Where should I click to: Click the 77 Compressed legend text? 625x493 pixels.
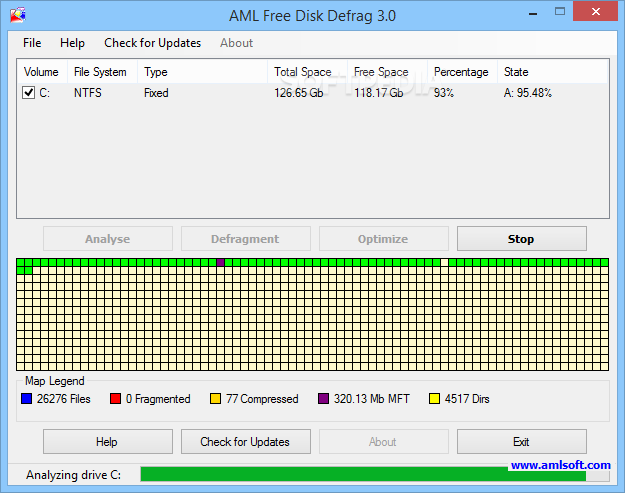click(262, 399)
